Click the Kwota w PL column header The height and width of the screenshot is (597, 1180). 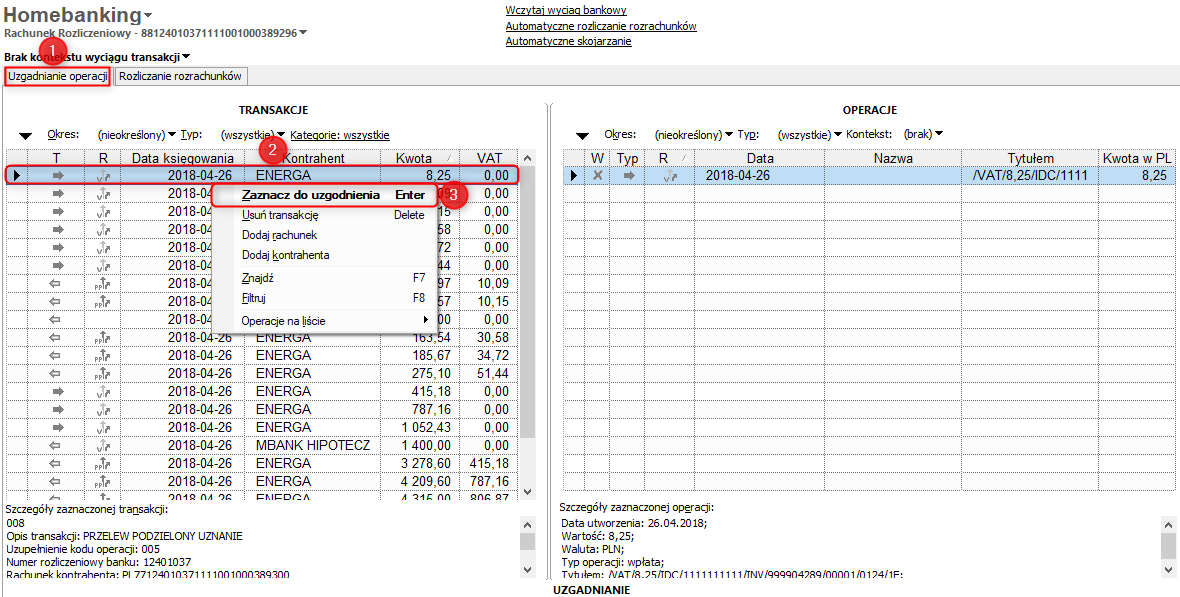point(1136,158)
